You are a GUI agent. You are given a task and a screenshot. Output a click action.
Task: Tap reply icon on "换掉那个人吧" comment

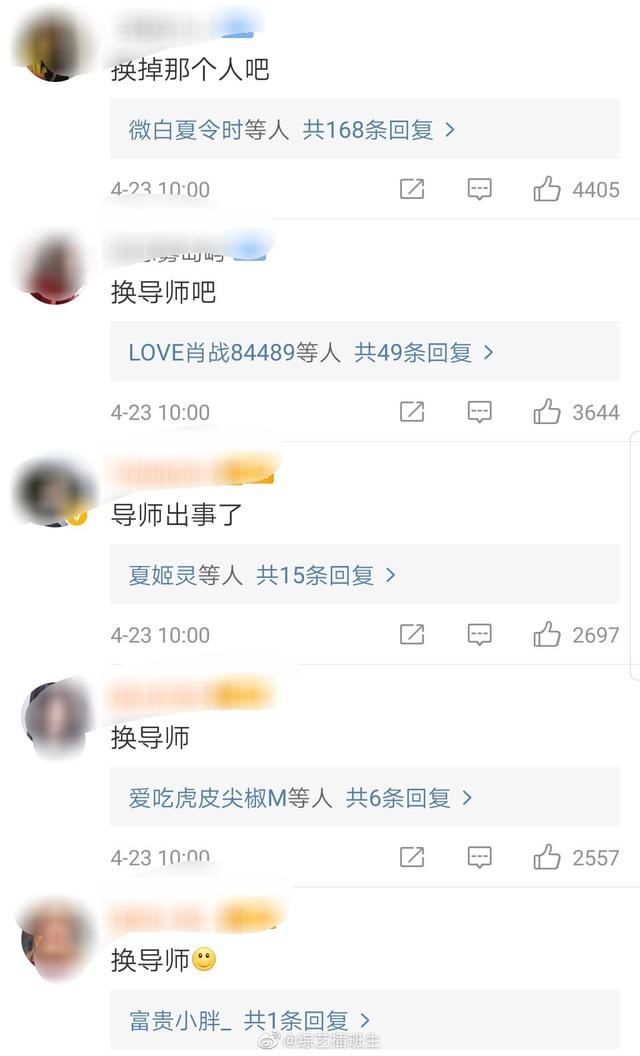click(x=480, y=189)
